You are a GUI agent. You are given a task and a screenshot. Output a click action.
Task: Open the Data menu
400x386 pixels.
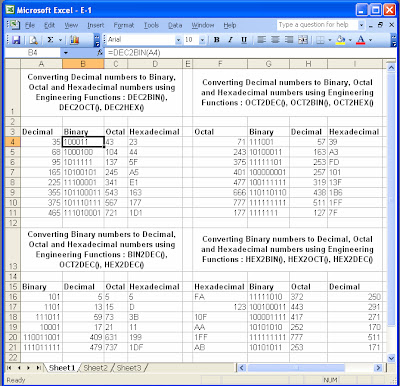pos(175,25)
